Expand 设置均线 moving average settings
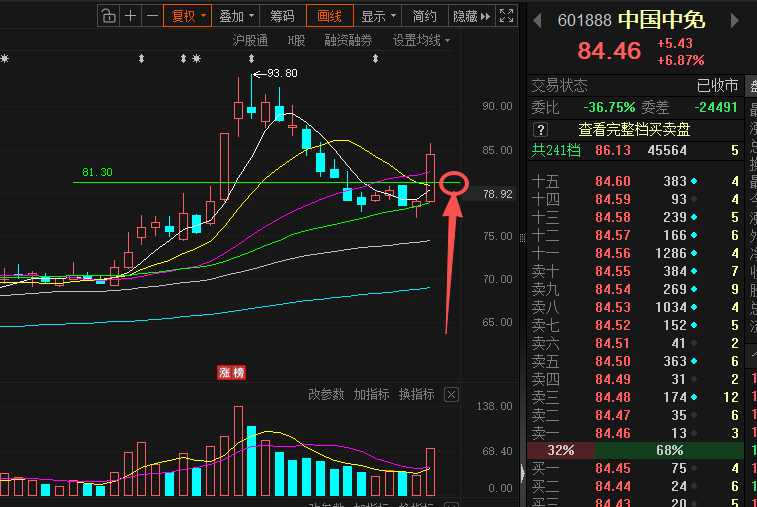The height and width of the screenshot is (507, 757). (421, 41)
